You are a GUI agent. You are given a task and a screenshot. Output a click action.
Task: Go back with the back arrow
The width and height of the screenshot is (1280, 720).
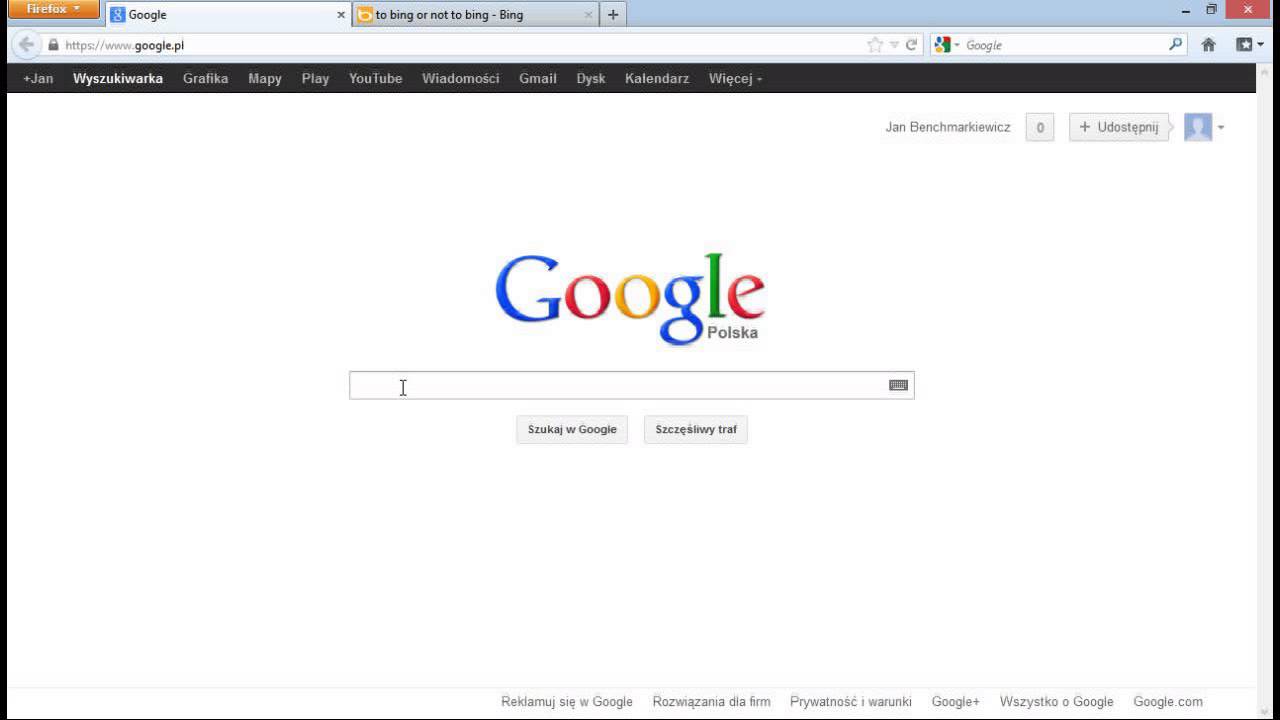26,45
